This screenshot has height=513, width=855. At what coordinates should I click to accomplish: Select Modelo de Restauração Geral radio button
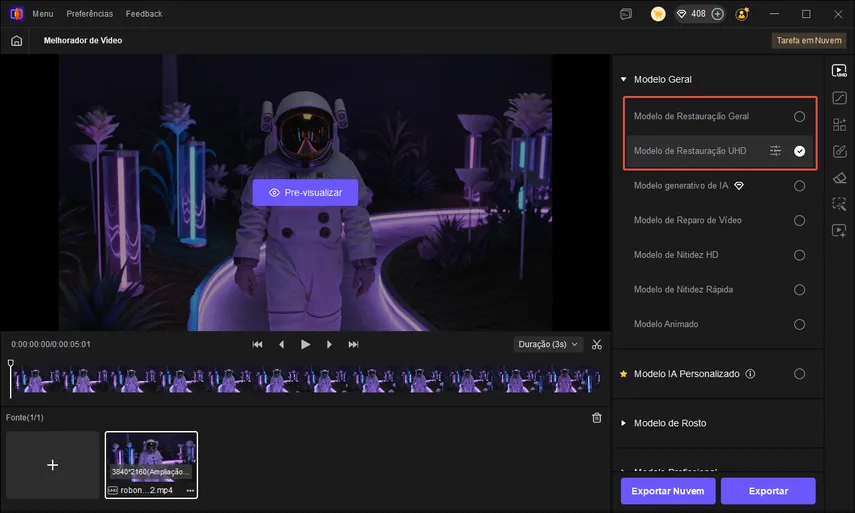click(x=799, y=116)
